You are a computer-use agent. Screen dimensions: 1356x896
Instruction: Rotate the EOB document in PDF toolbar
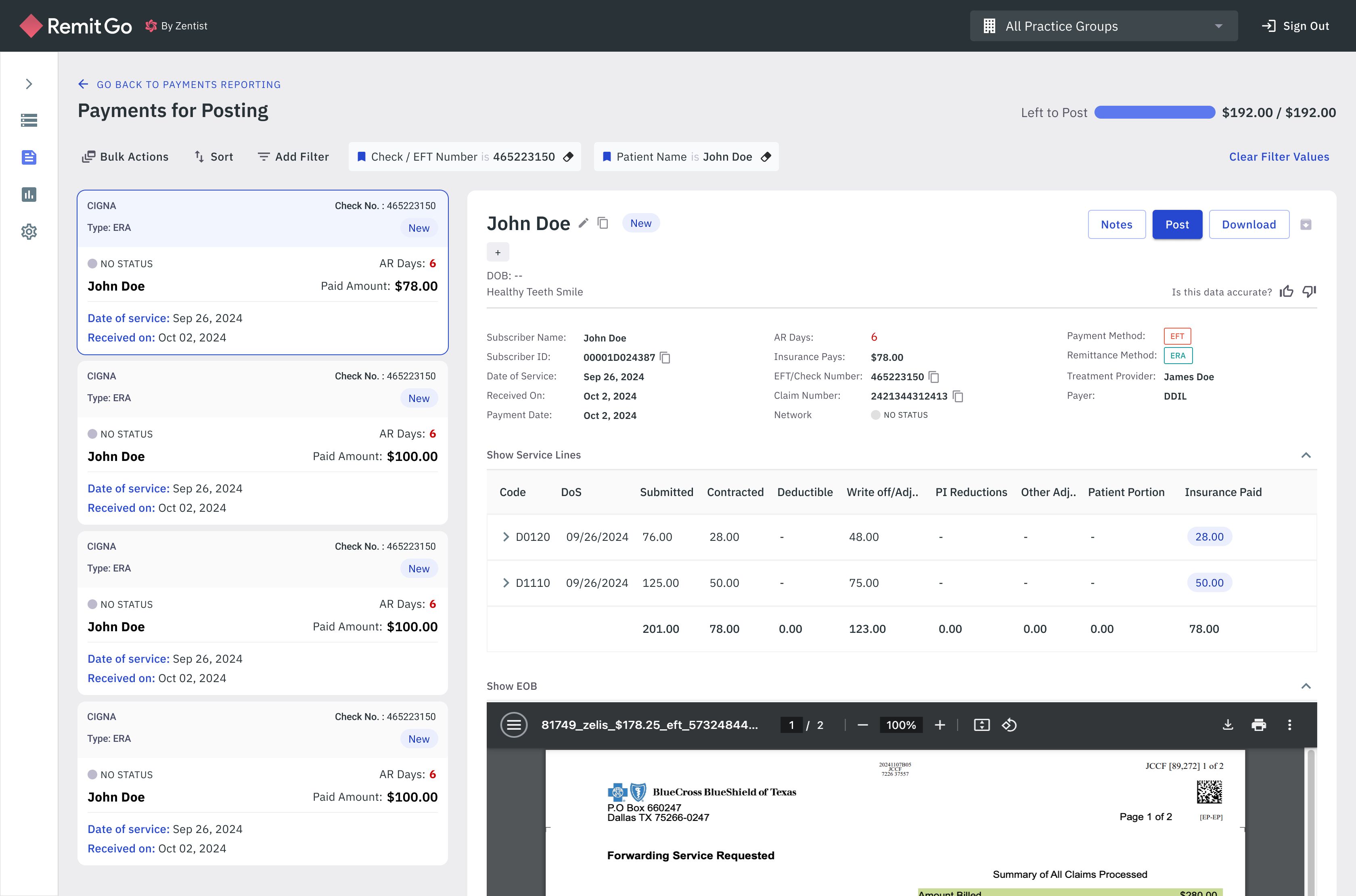click(x=1009, y=725)
